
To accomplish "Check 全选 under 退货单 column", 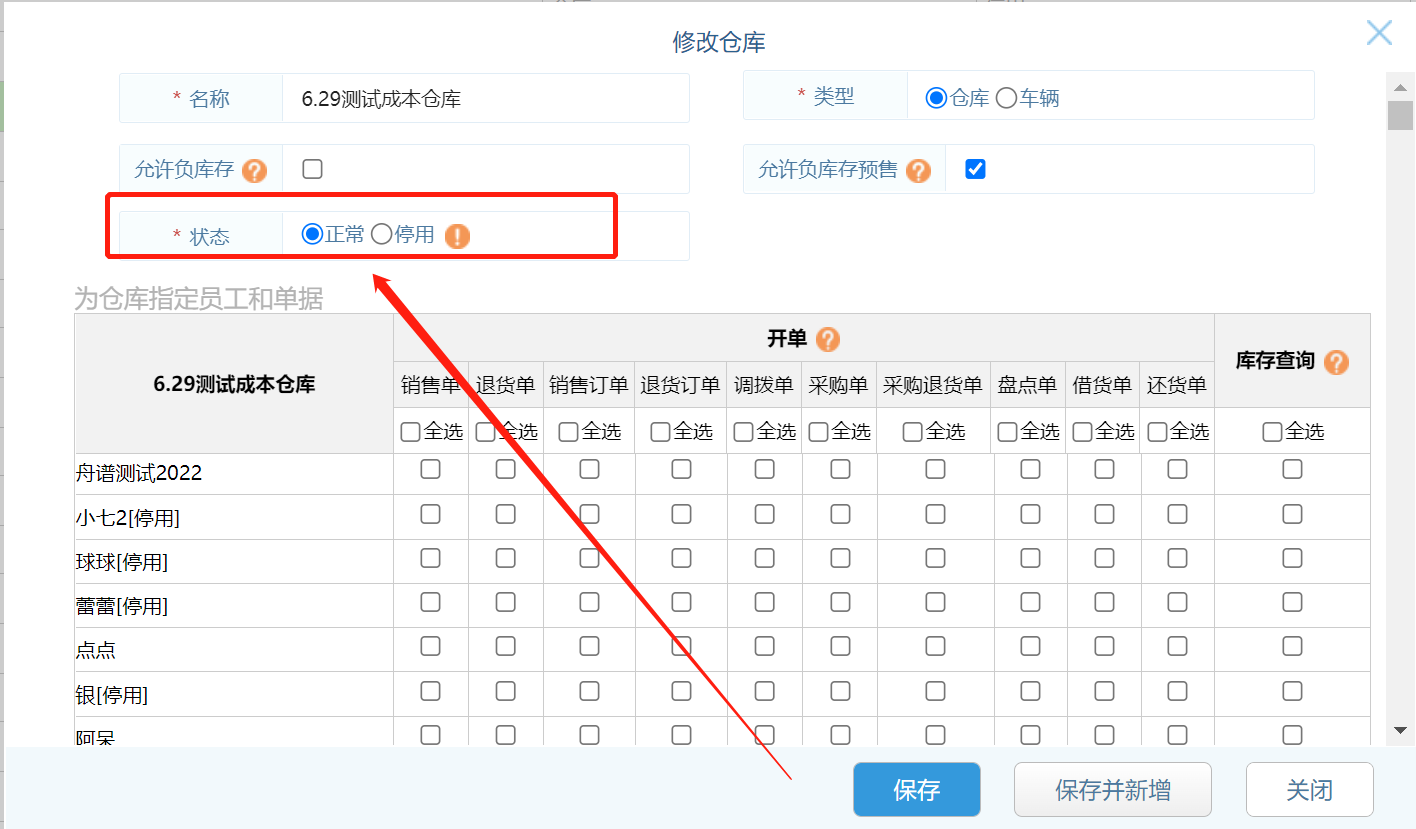I will [485, 432].
